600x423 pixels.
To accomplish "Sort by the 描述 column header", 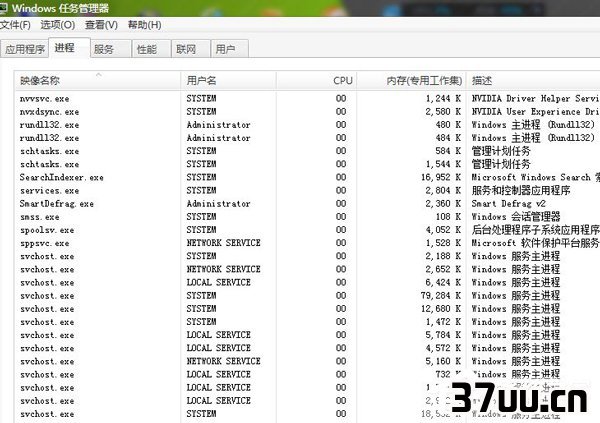I will coord(533,80).
